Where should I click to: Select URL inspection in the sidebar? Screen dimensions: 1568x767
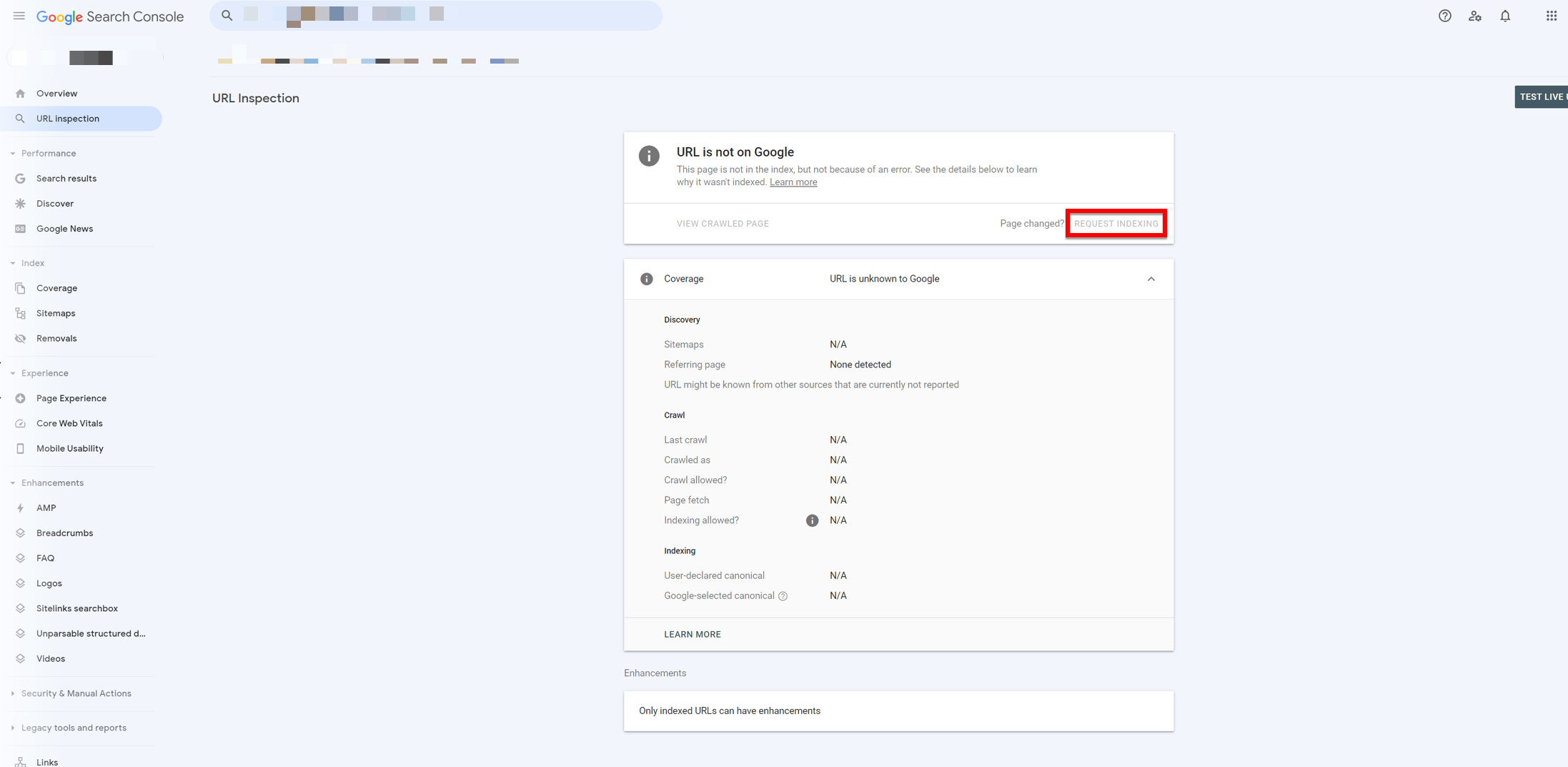(68, 118)
